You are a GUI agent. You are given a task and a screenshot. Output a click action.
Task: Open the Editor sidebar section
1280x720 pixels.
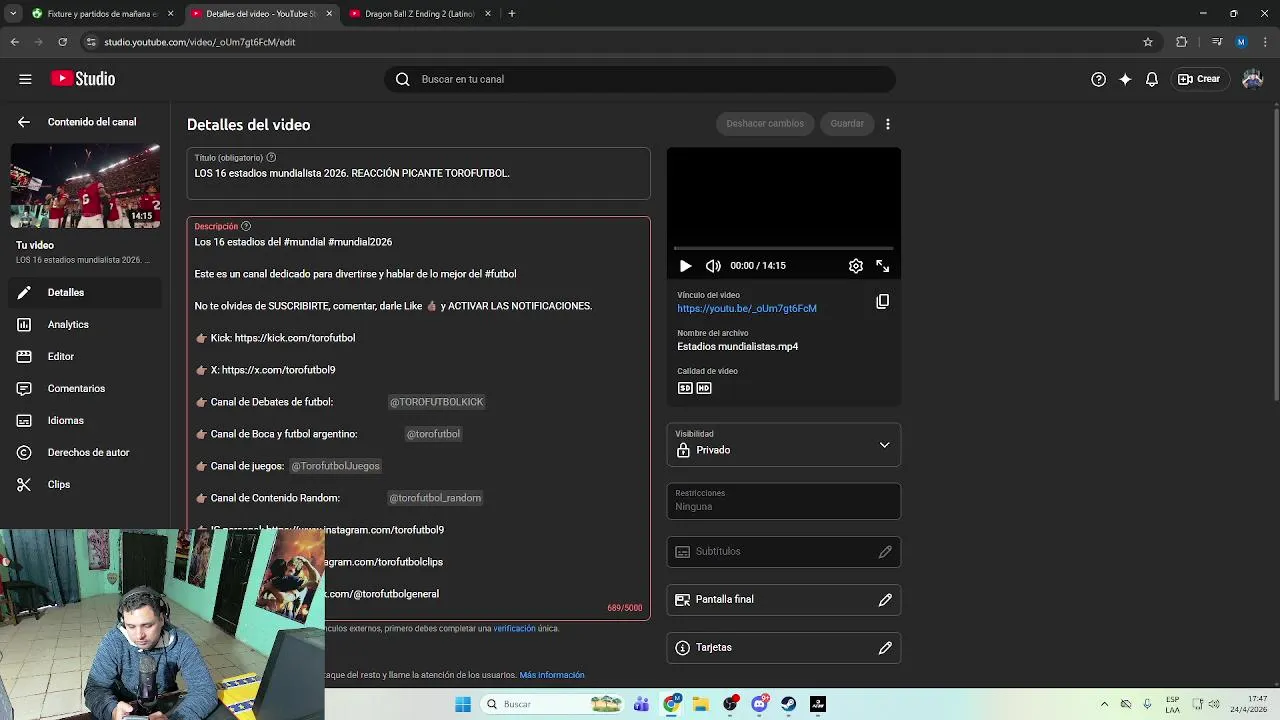point(85,356)
